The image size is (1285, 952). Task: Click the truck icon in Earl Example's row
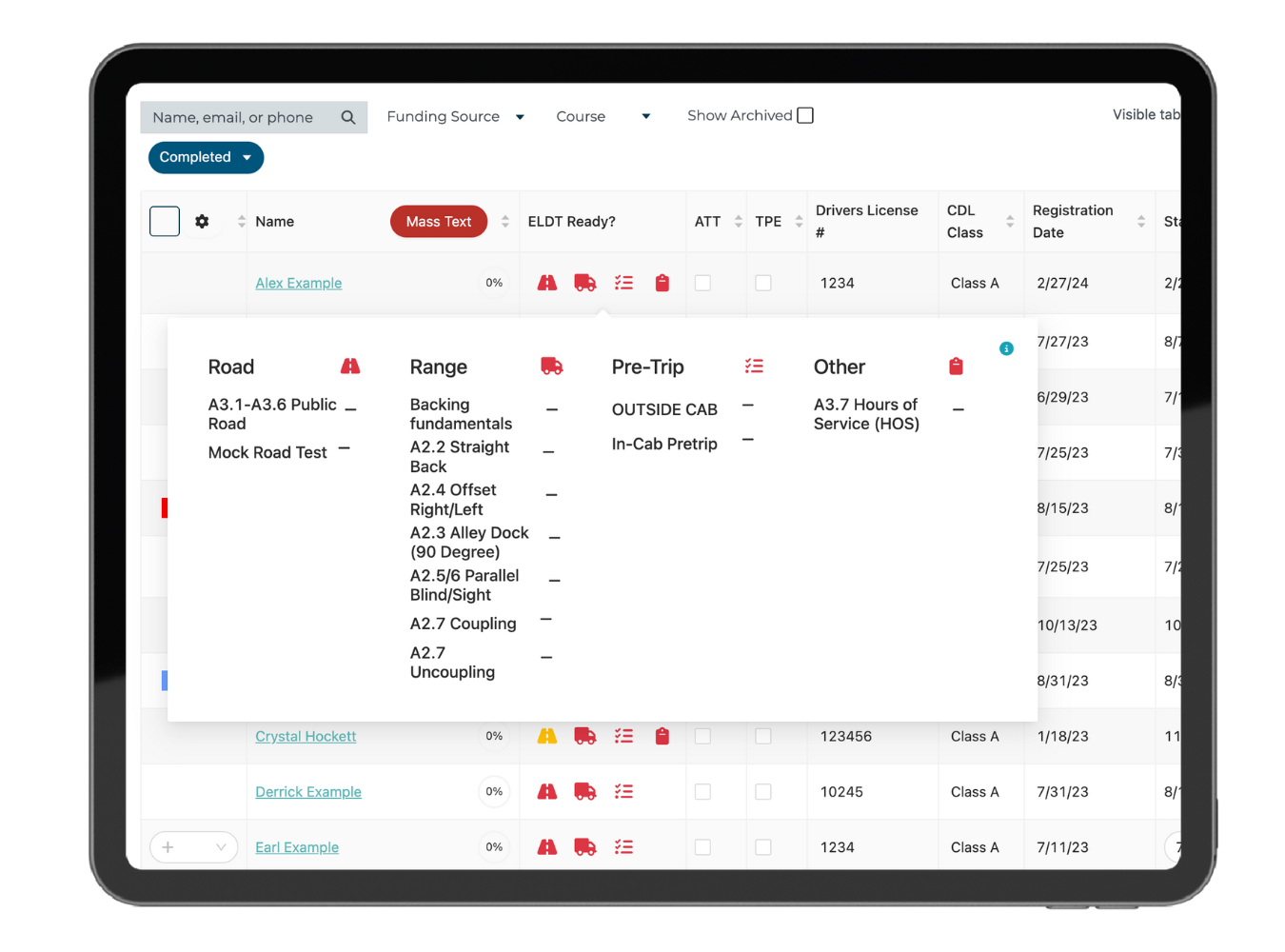pos(585,846)
